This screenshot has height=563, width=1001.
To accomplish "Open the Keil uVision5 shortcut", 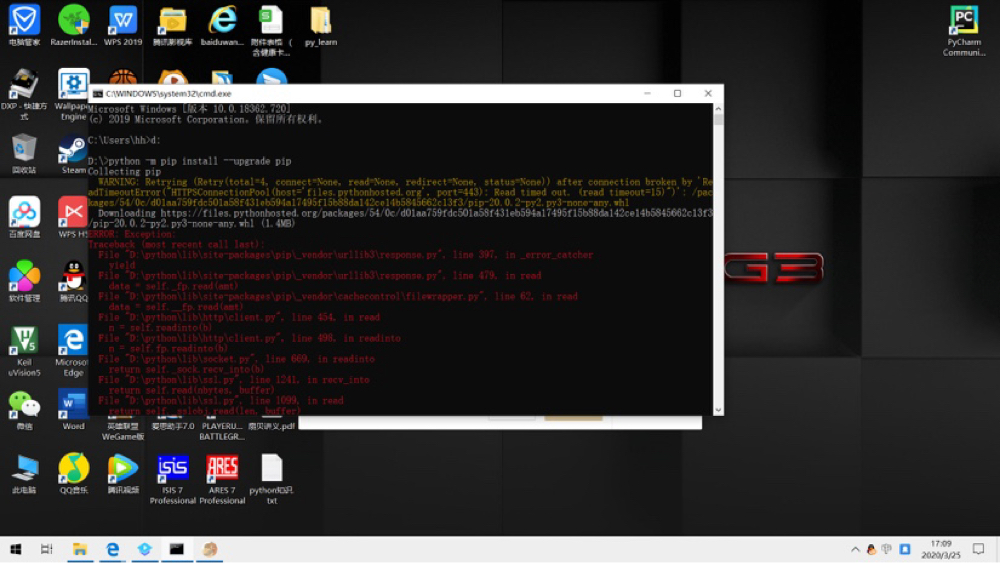I will 24,350.
